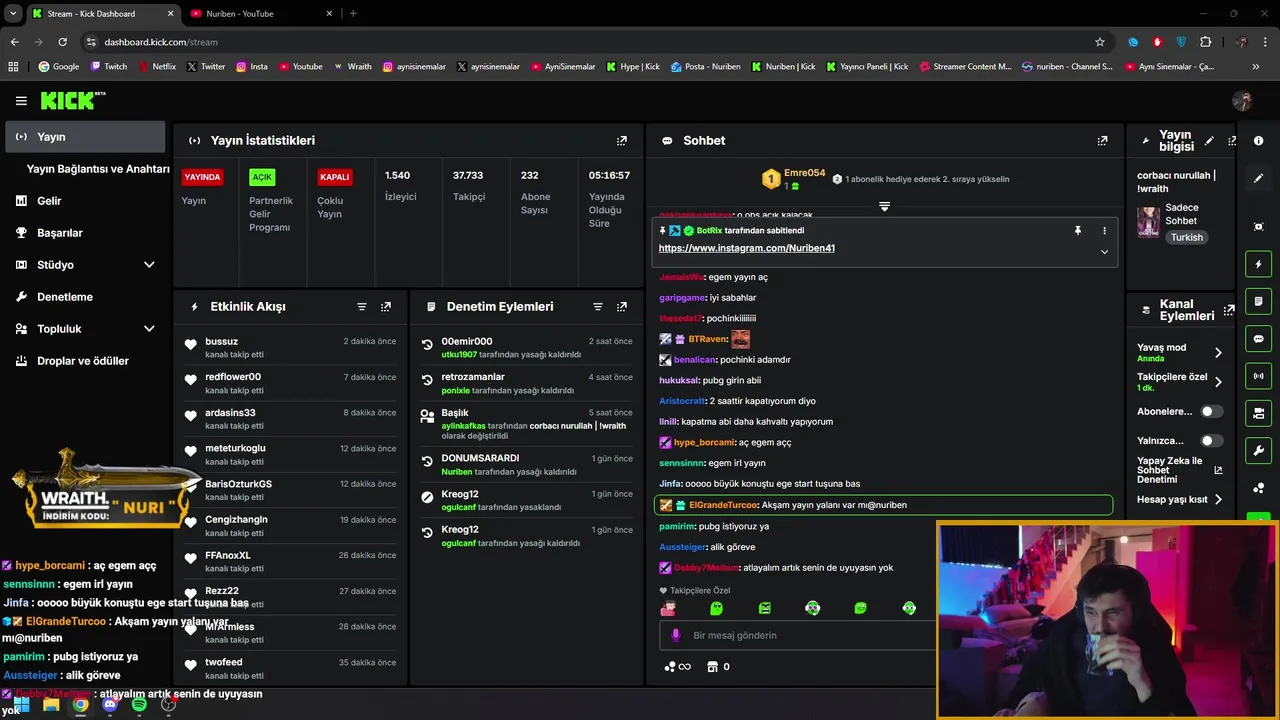
Task: Toggle the Yalnızca switch
Action: [x=1211, y=440]
